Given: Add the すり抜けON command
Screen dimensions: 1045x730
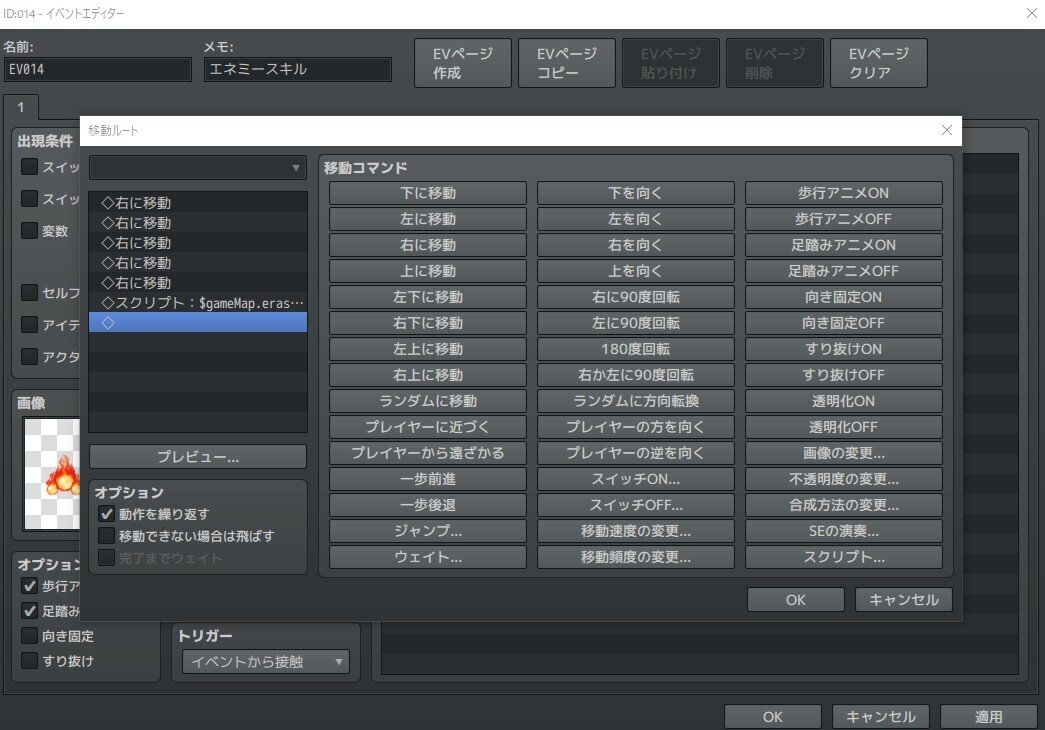Looking at the screenshot, I should tap(845, 348).
